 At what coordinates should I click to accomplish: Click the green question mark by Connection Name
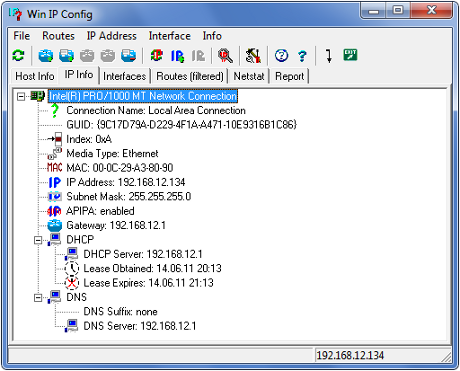[x=55, y=110]
